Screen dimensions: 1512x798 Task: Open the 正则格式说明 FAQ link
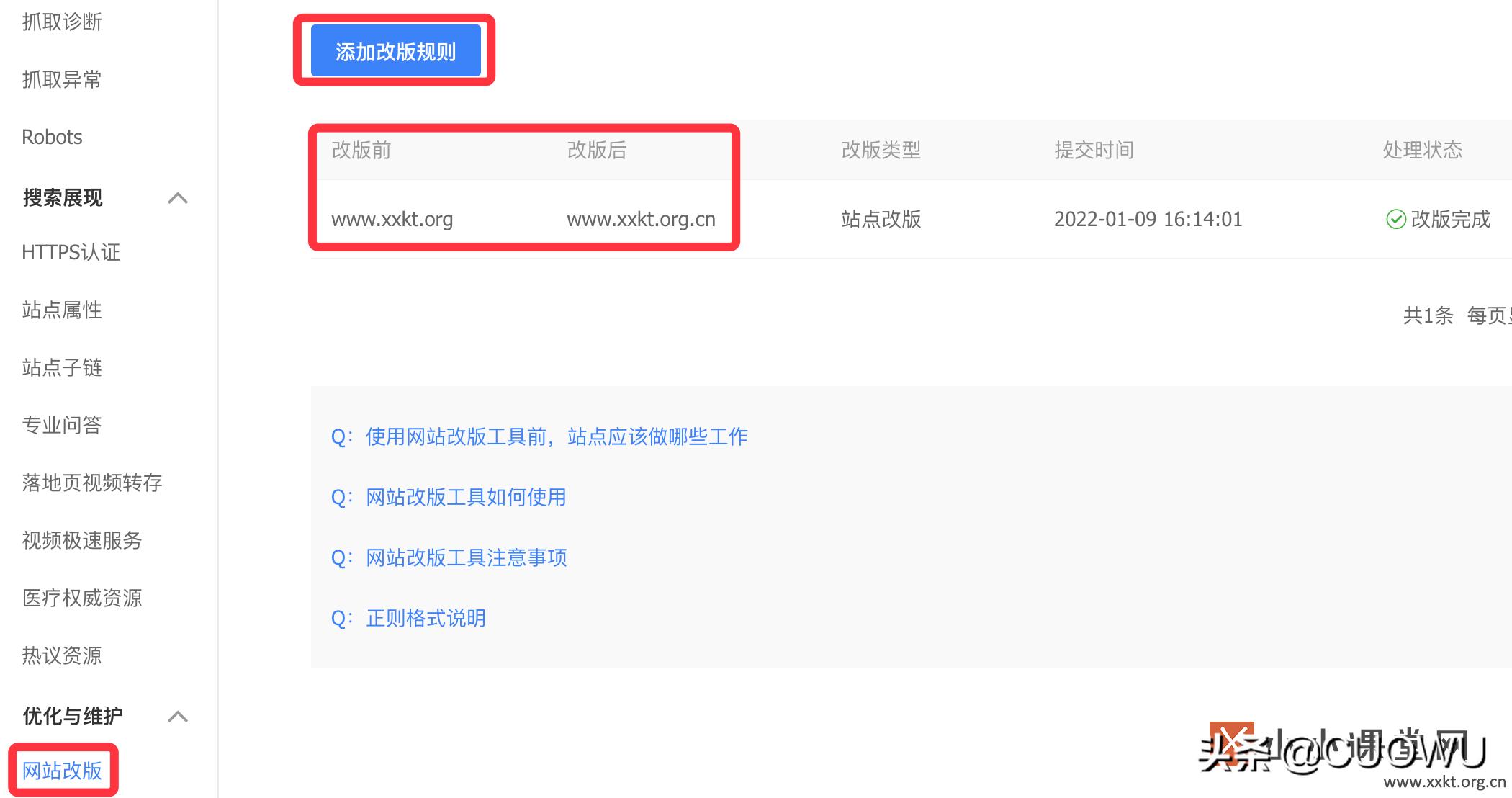425,618
